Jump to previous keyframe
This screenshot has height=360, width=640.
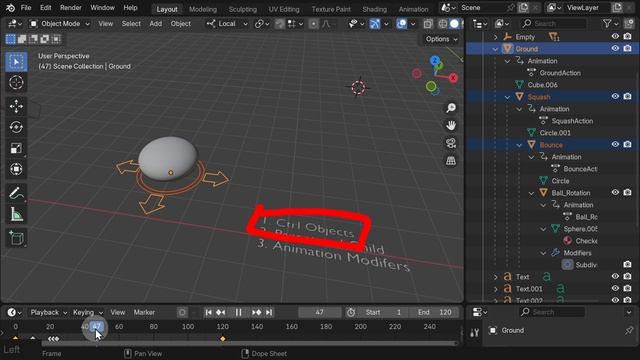[x=221, y=312]
